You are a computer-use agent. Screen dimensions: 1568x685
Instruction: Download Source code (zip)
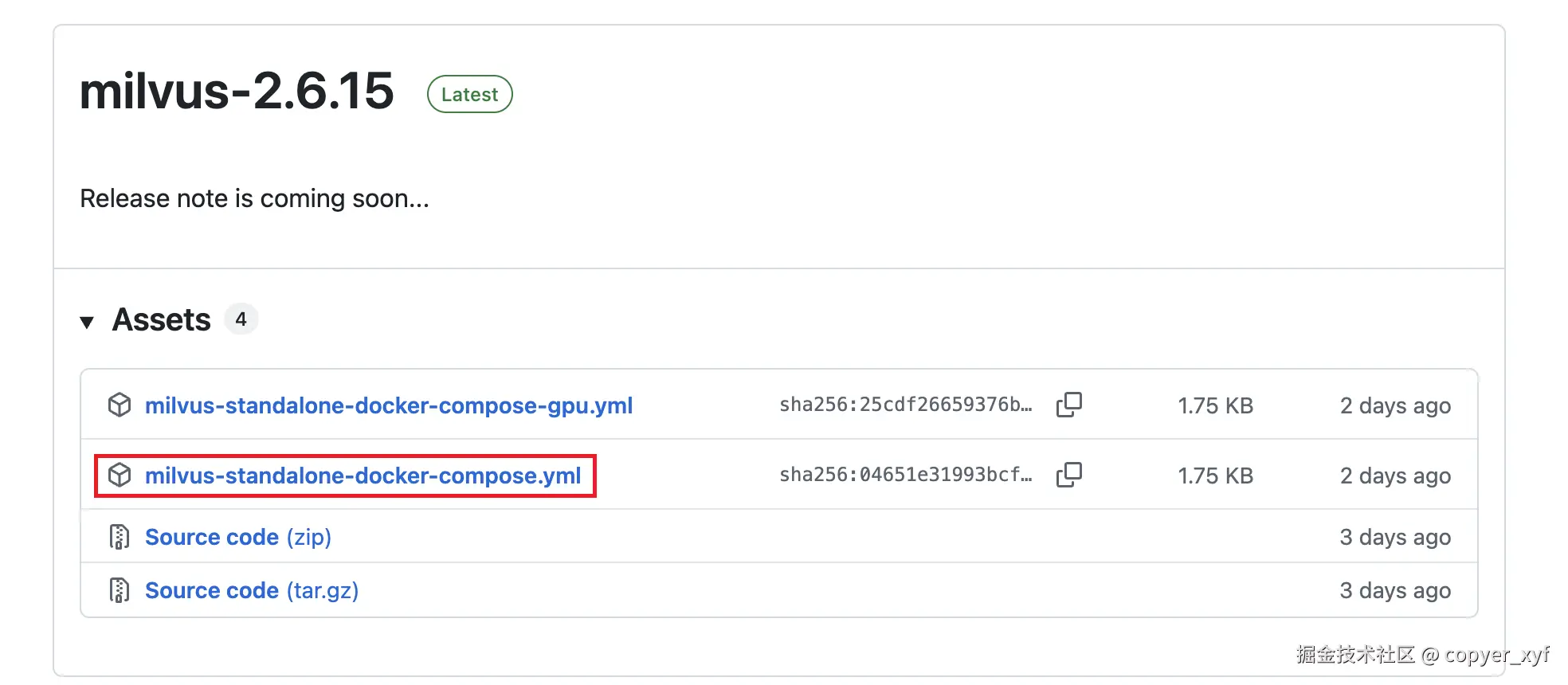pos(238,537)
